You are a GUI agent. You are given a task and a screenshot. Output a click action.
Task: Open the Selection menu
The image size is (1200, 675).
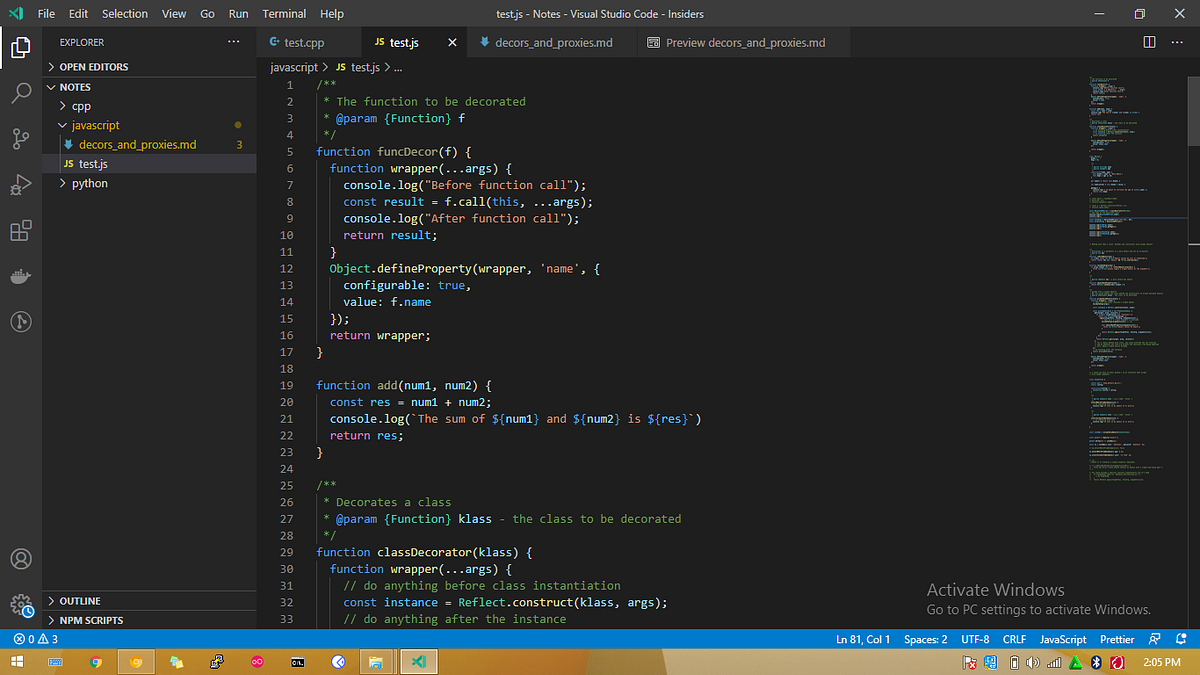125,14
